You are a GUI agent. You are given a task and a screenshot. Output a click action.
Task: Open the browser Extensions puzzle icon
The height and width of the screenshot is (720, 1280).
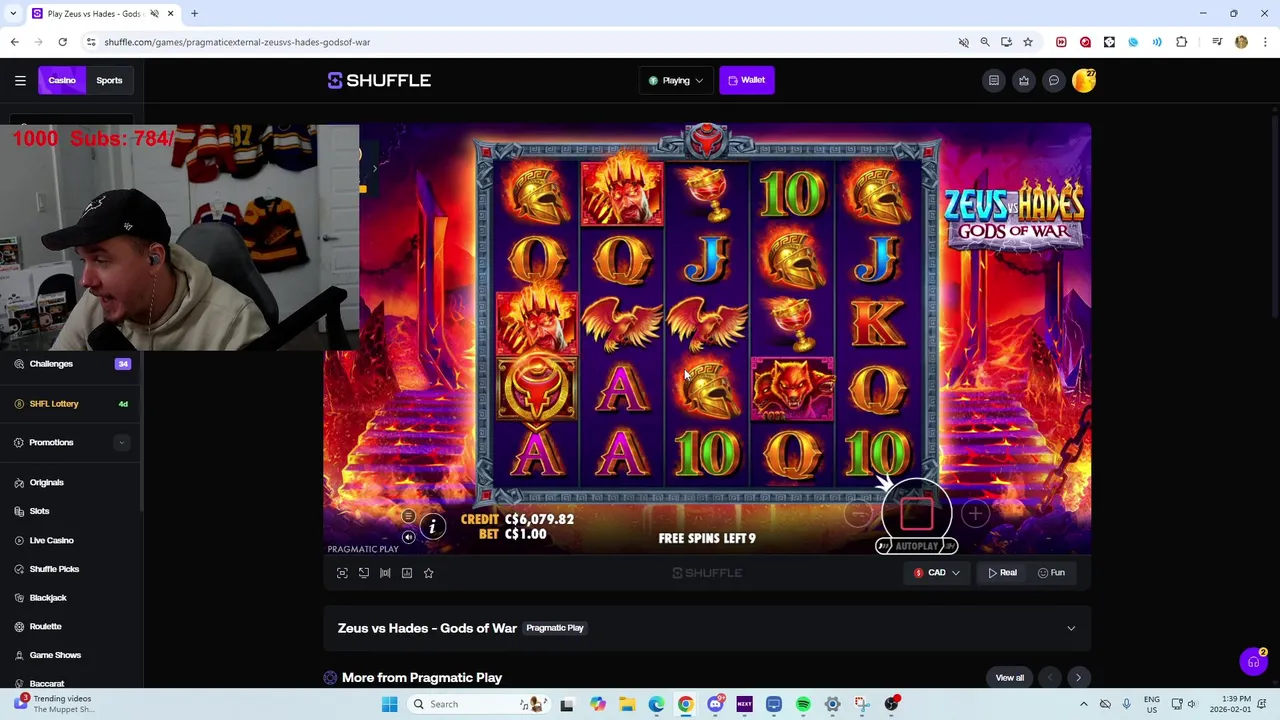1182,42
